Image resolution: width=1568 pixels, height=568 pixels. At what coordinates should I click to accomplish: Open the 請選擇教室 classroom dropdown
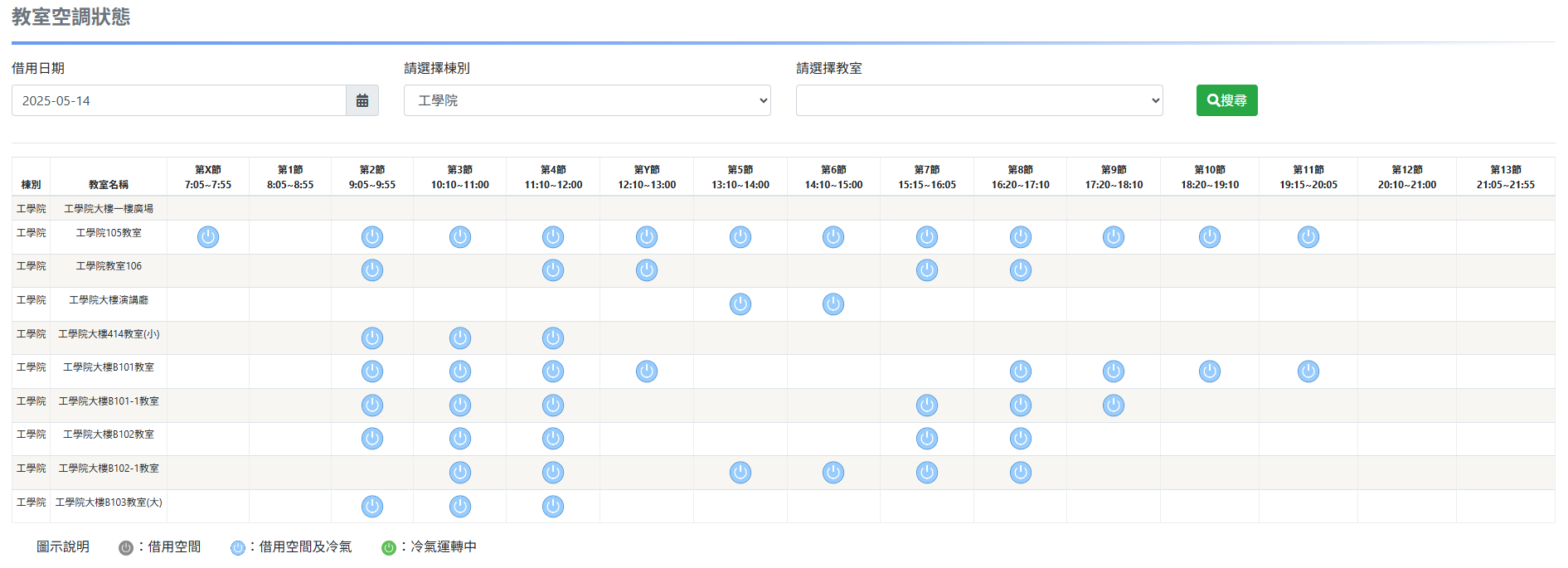979,100
